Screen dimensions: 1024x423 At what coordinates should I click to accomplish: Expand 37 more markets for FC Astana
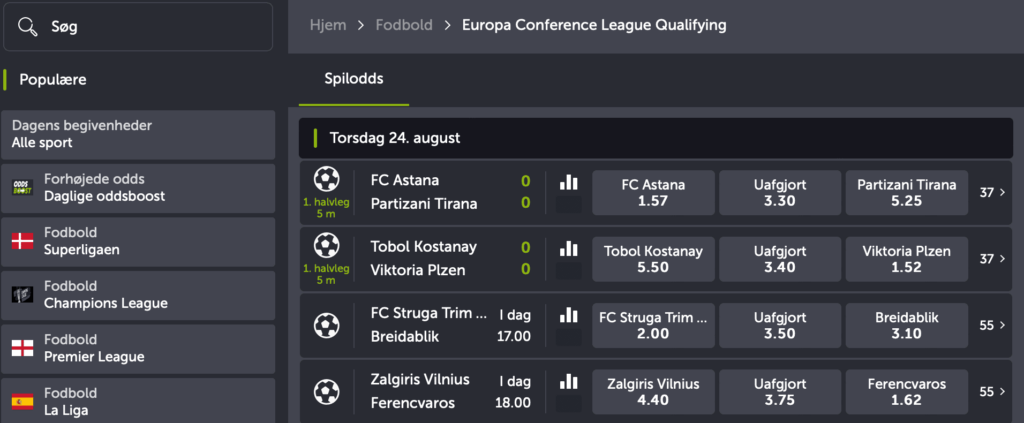993,192
